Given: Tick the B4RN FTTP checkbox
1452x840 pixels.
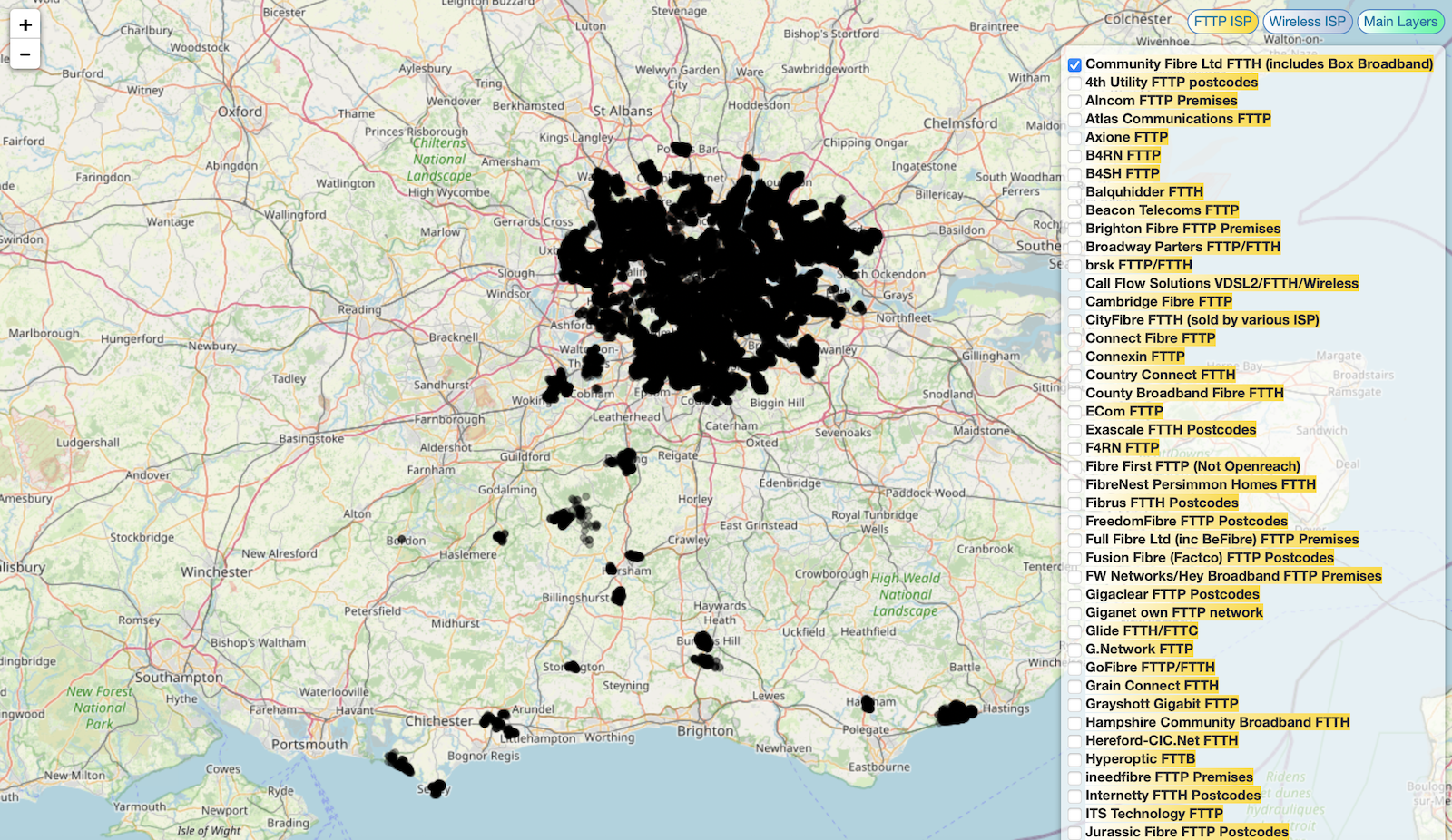Looking at the screenshot, I should pos(1074,156).
